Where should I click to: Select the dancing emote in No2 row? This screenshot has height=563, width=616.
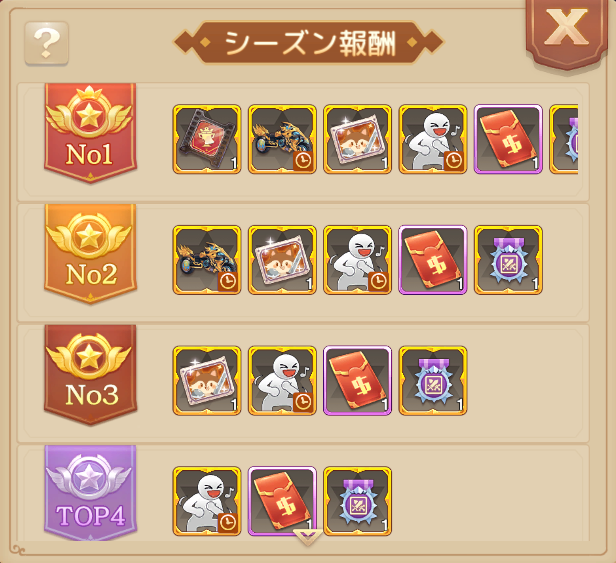(x=358, y=260)
